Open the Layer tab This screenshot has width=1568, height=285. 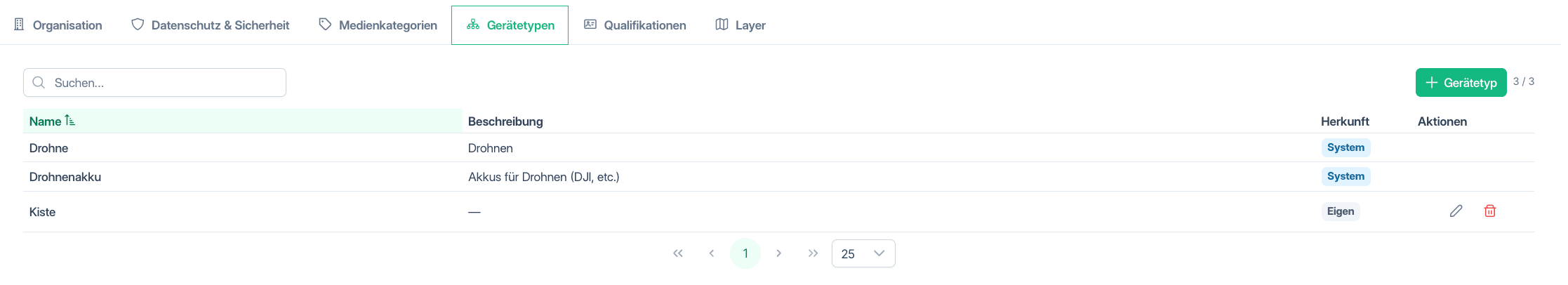tap(740, 25)
